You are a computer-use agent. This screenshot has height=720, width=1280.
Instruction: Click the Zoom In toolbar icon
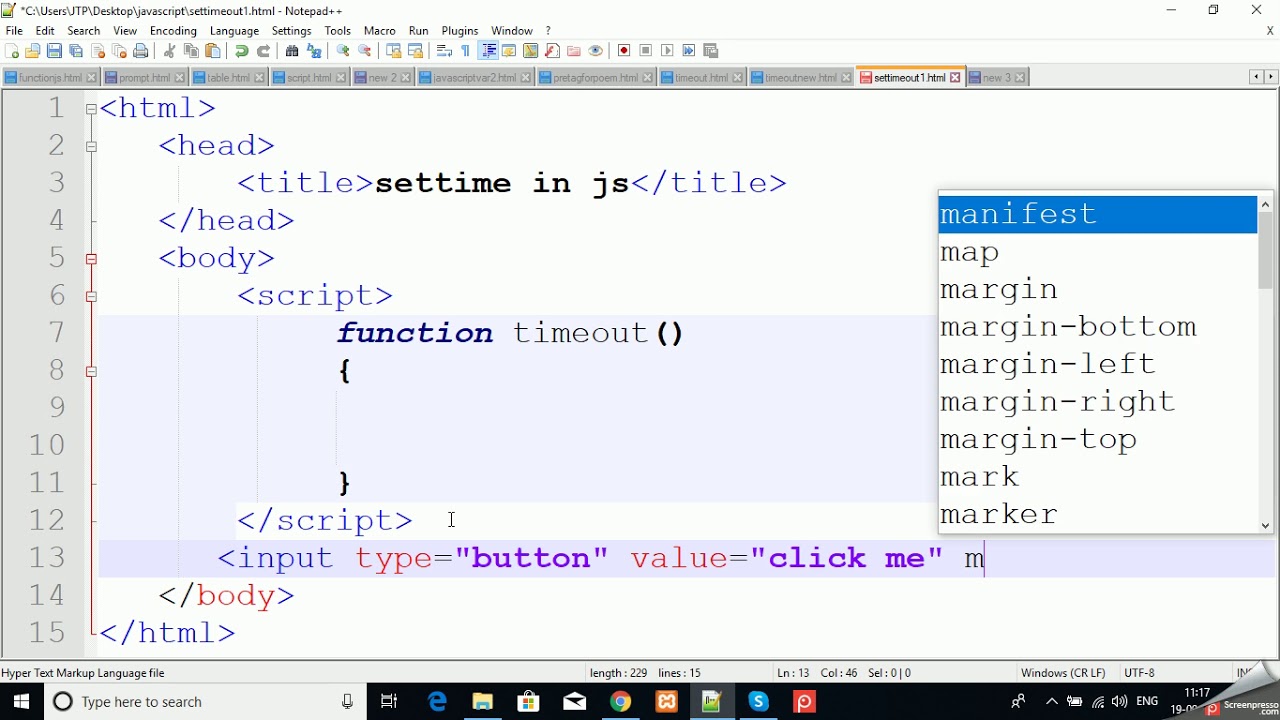pos(343,51)
